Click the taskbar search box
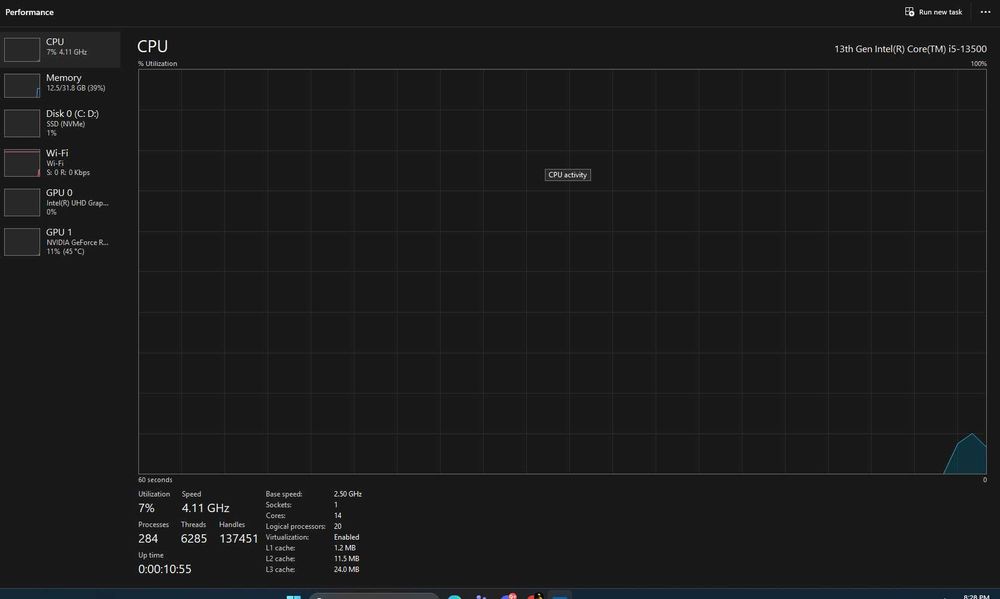Viewport: 1000px width, 599px height. (374, 596)
